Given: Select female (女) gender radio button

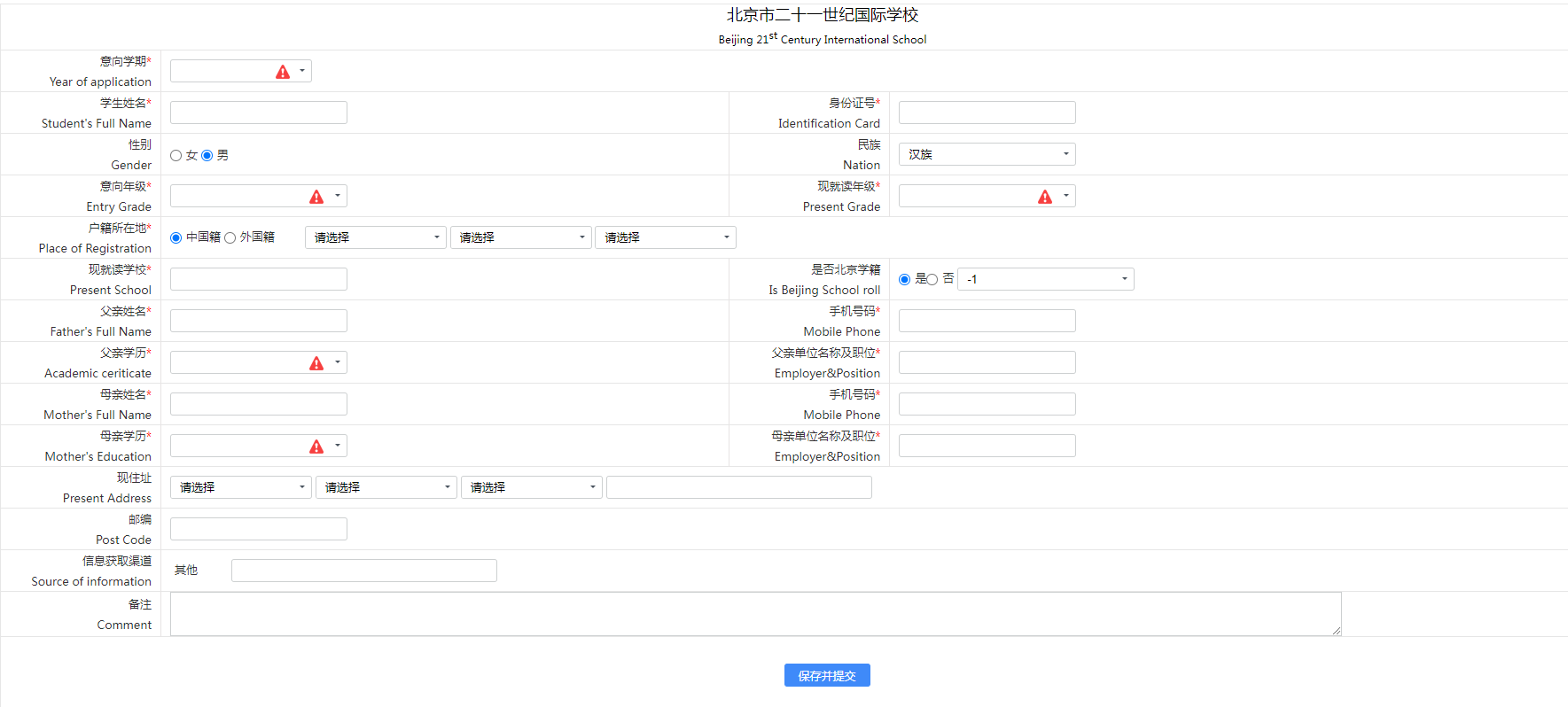Looking at the screenshot, I should [176, 156].
